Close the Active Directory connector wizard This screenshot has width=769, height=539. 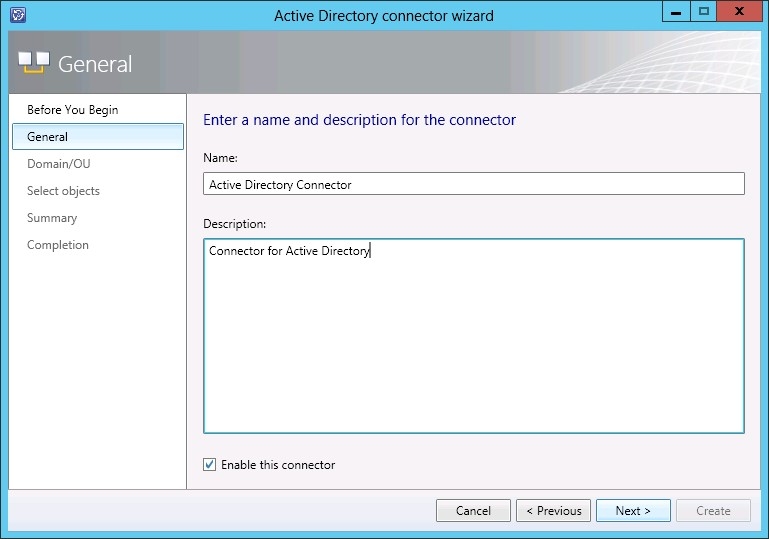tap(739, 11)
